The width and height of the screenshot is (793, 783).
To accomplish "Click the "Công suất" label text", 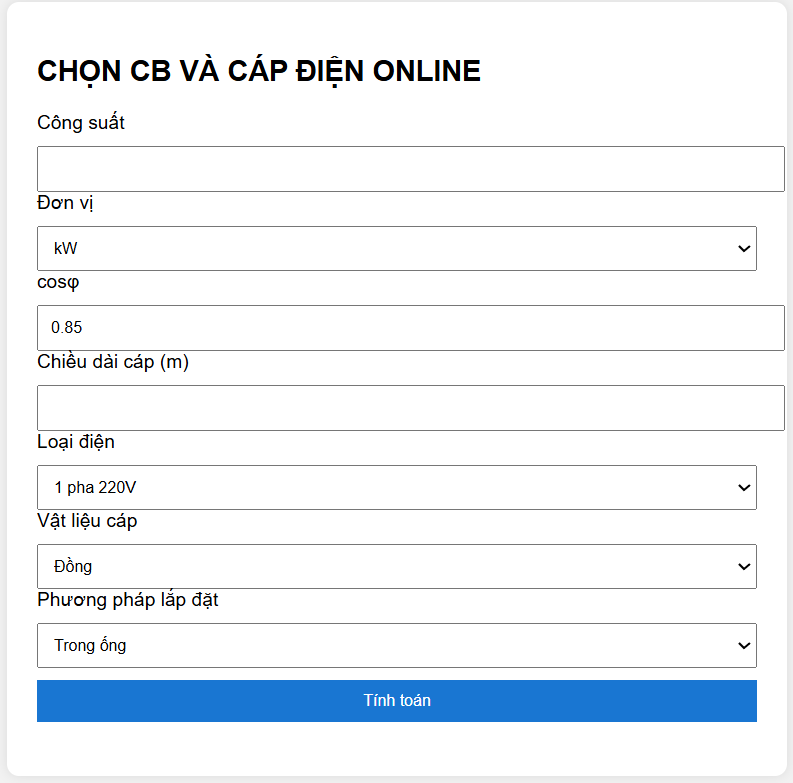I will [81, 123].
